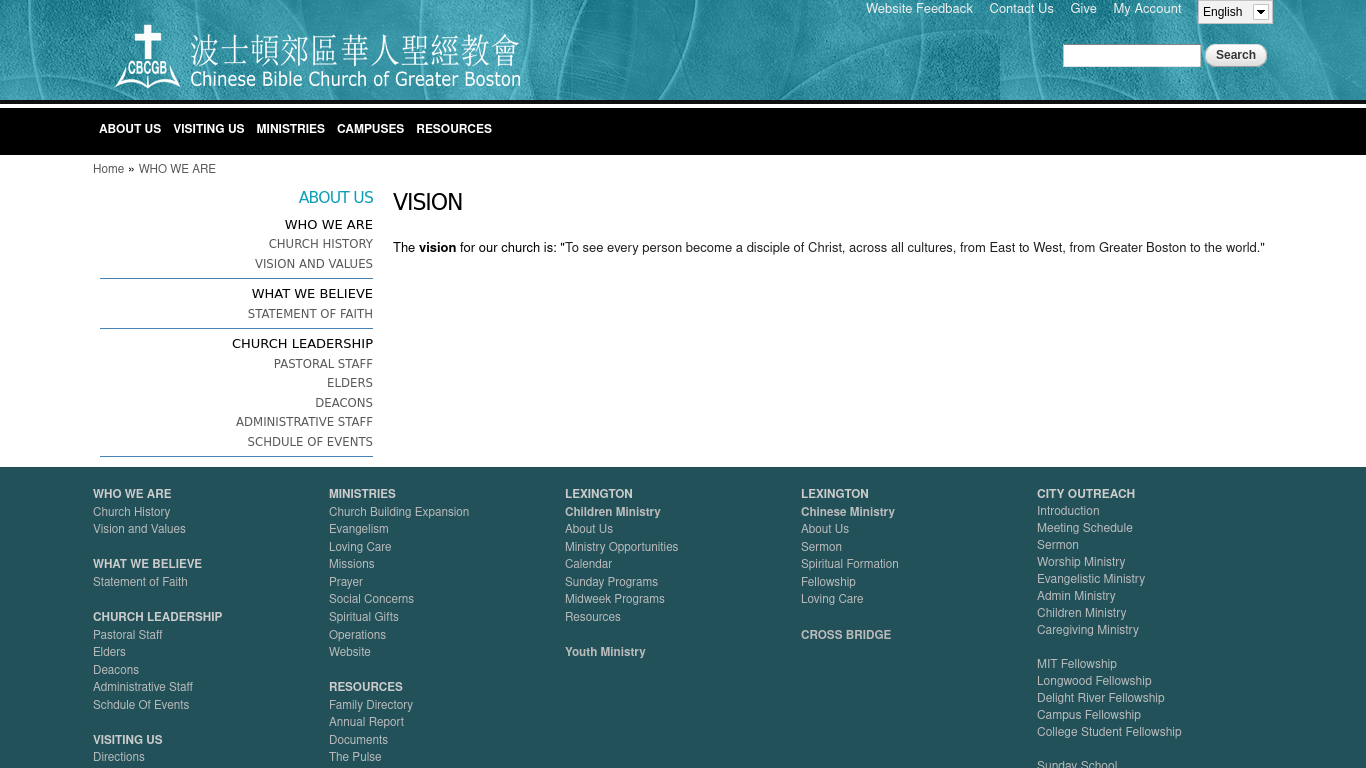Select CHURCH LEADERSHIP in sidebar
This screenshot has width=1366, height=768.
(x=302, y=344)
